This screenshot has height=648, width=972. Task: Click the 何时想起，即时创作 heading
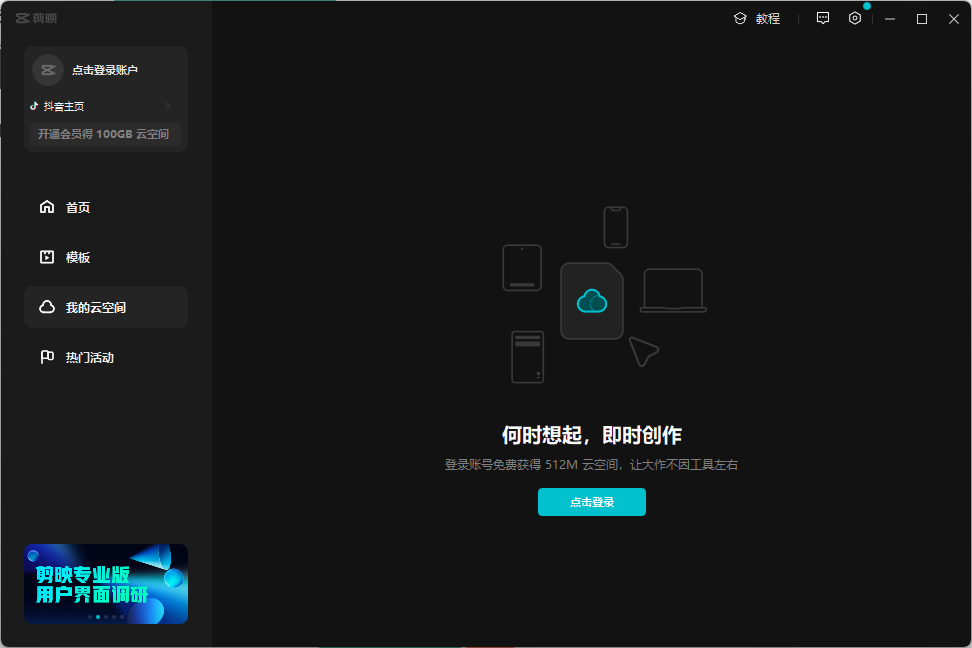[591, 435]
